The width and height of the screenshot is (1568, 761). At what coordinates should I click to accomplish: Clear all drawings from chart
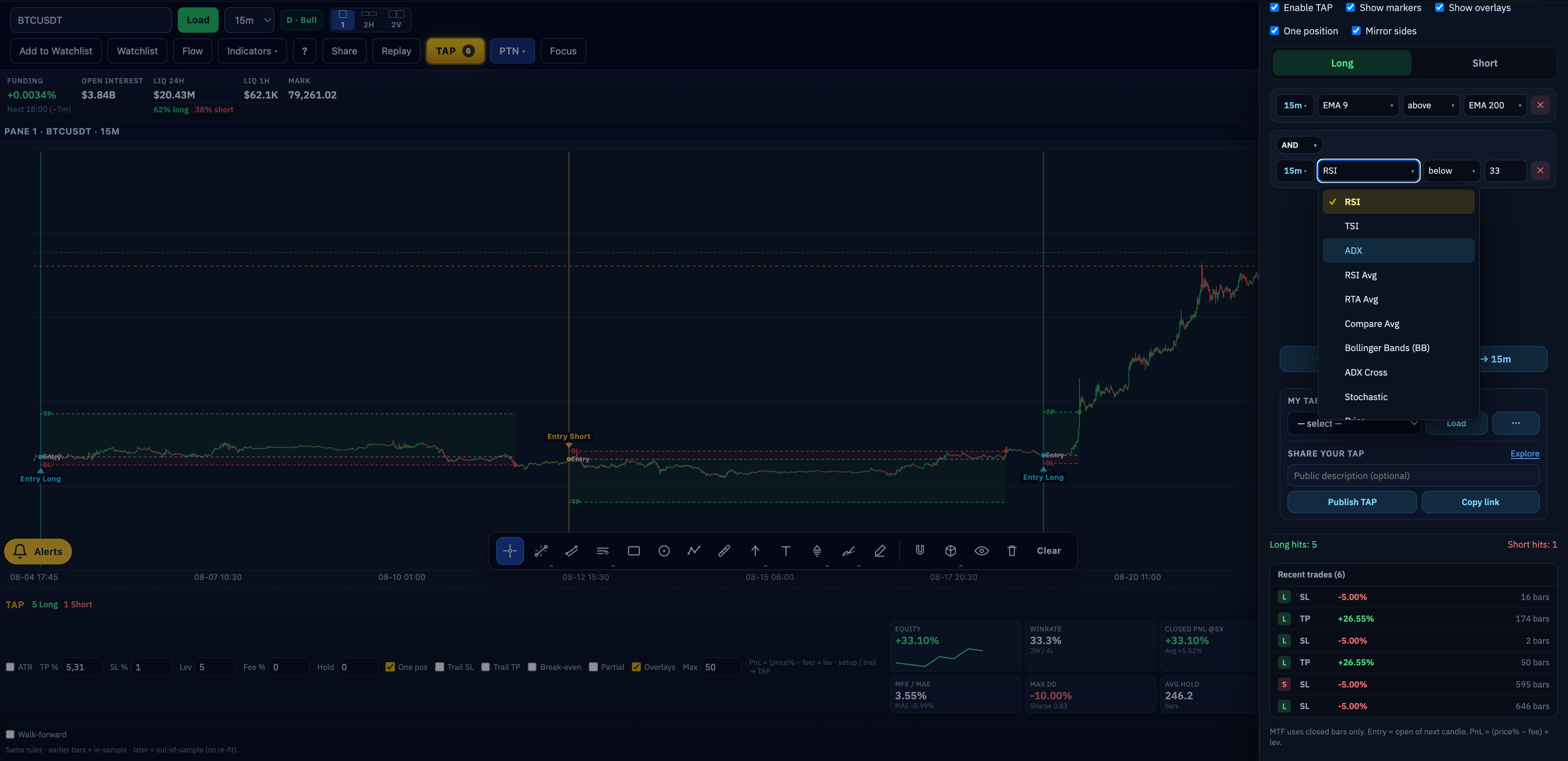pos(1049,551)
